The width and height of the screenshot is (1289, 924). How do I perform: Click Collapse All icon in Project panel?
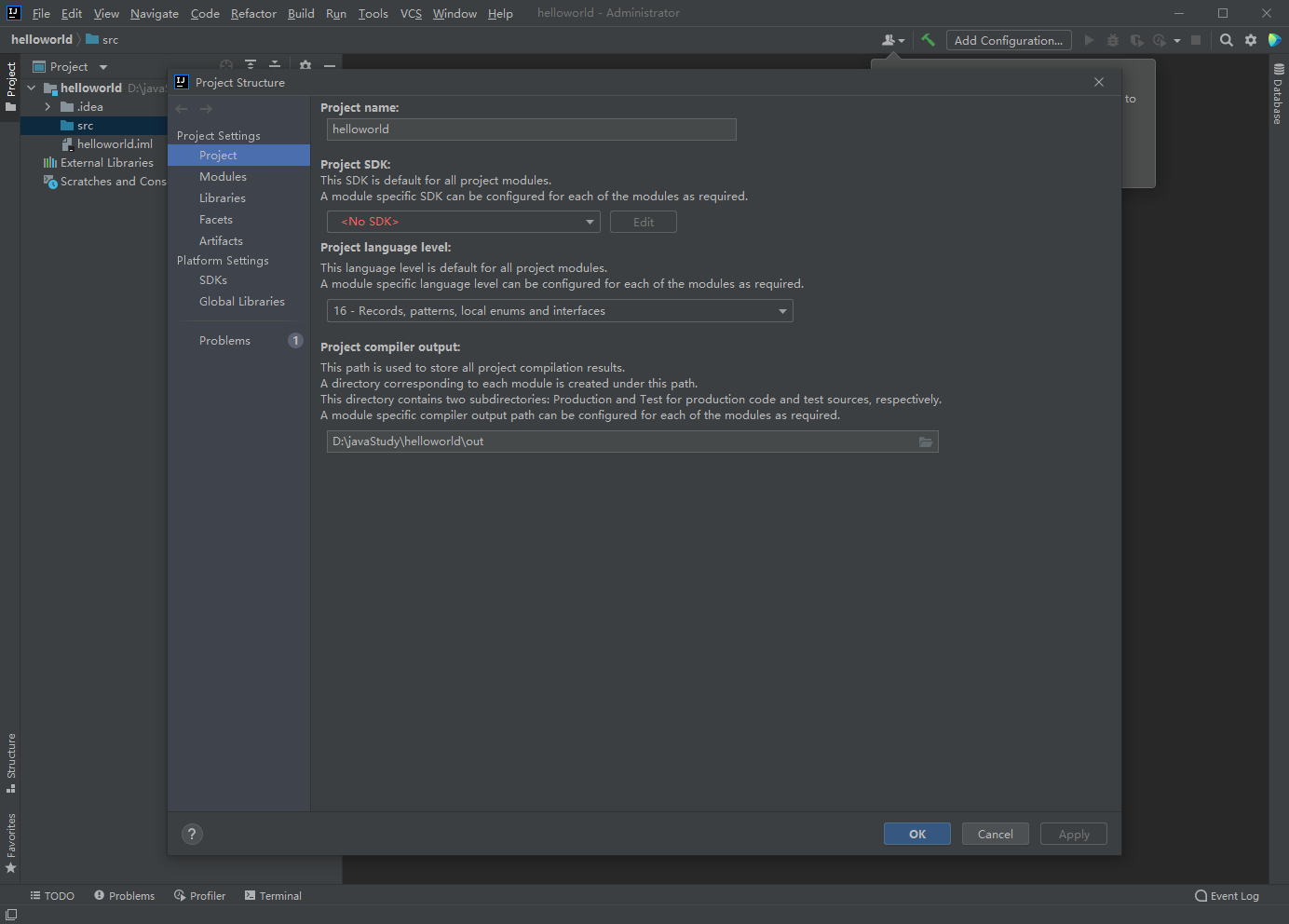pyautogui.click(x=275, y=65)
